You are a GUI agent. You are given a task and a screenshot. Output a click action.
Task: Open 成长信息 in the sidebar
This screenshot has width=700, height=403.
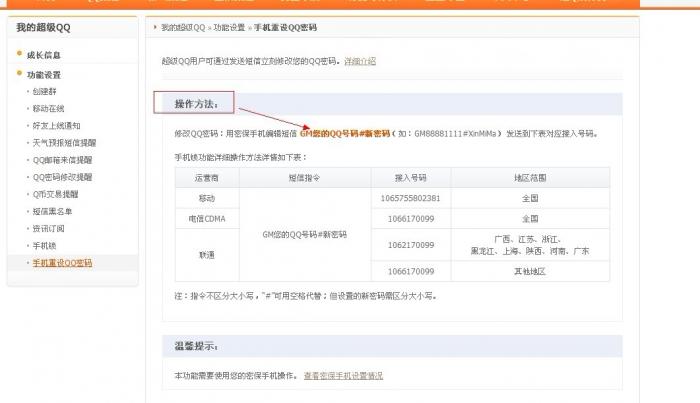(x=43, y=55)
